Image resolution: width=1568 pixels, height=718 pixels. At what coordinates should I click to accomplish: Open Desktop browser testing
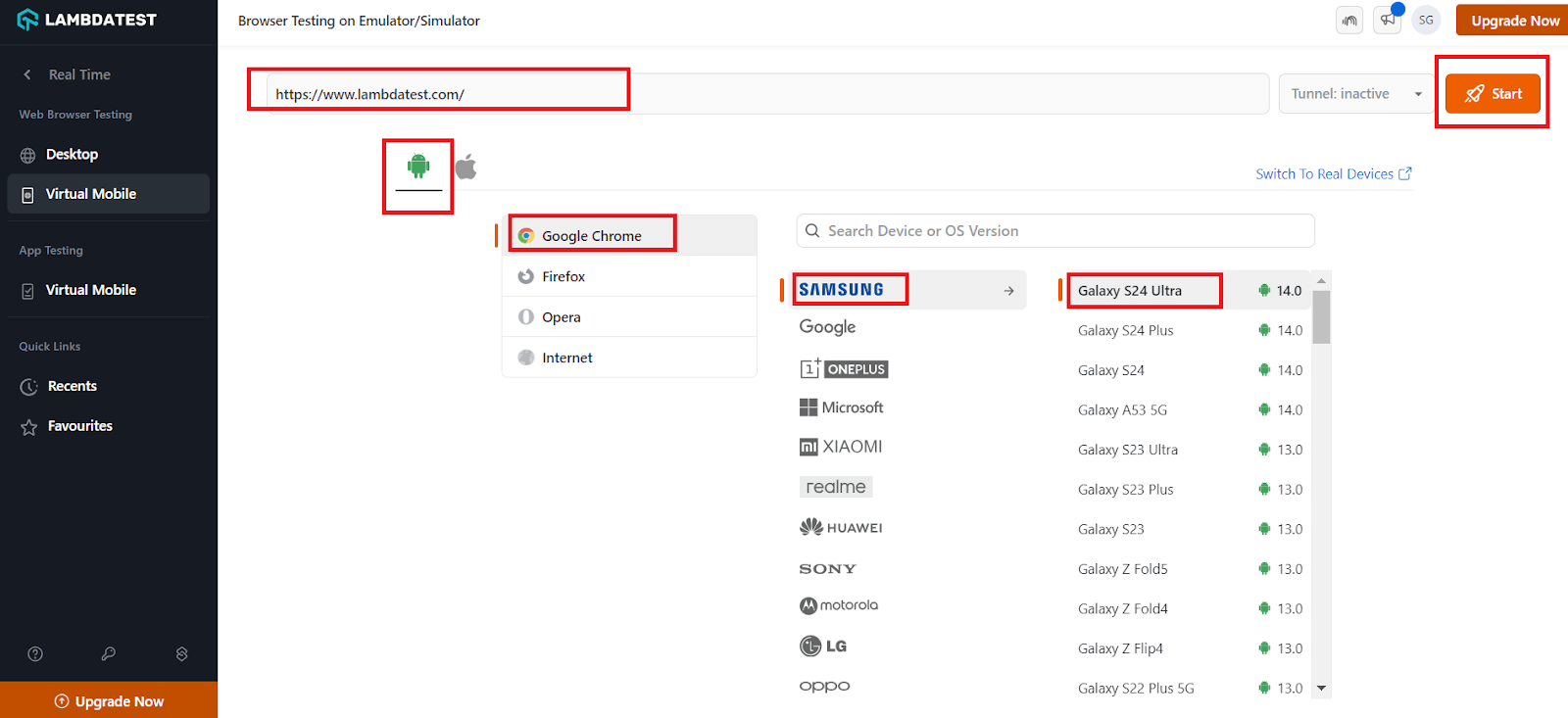click(109, 154)
